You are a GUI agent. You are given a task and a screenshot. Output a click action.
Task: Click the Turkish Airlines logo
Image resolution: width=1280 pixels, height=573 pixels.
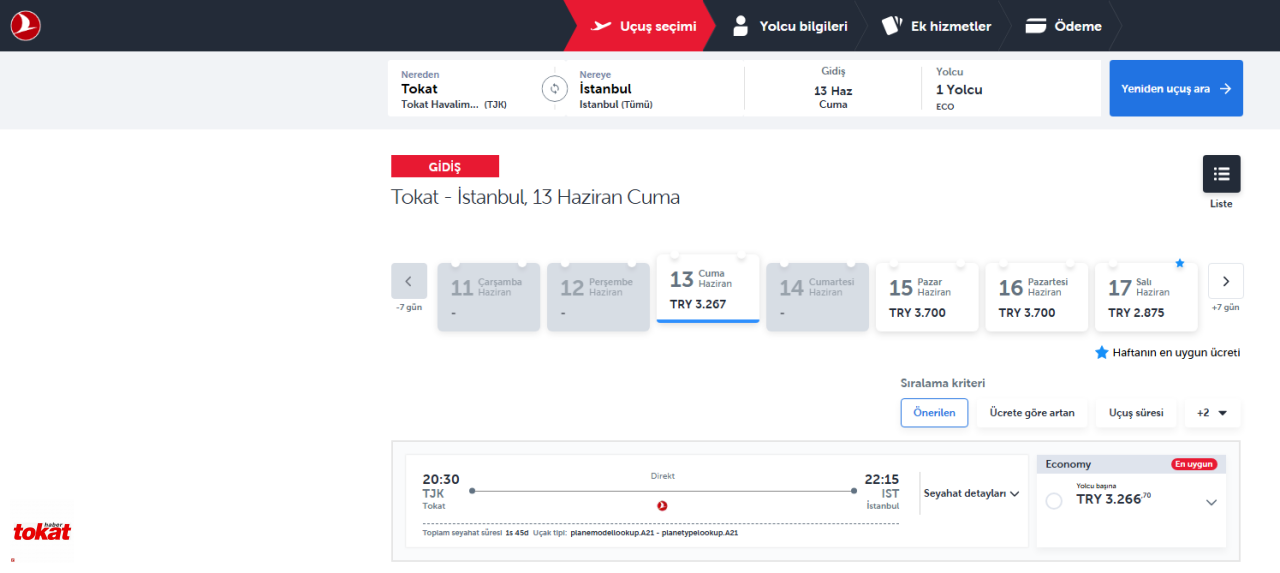click(25, 26)
